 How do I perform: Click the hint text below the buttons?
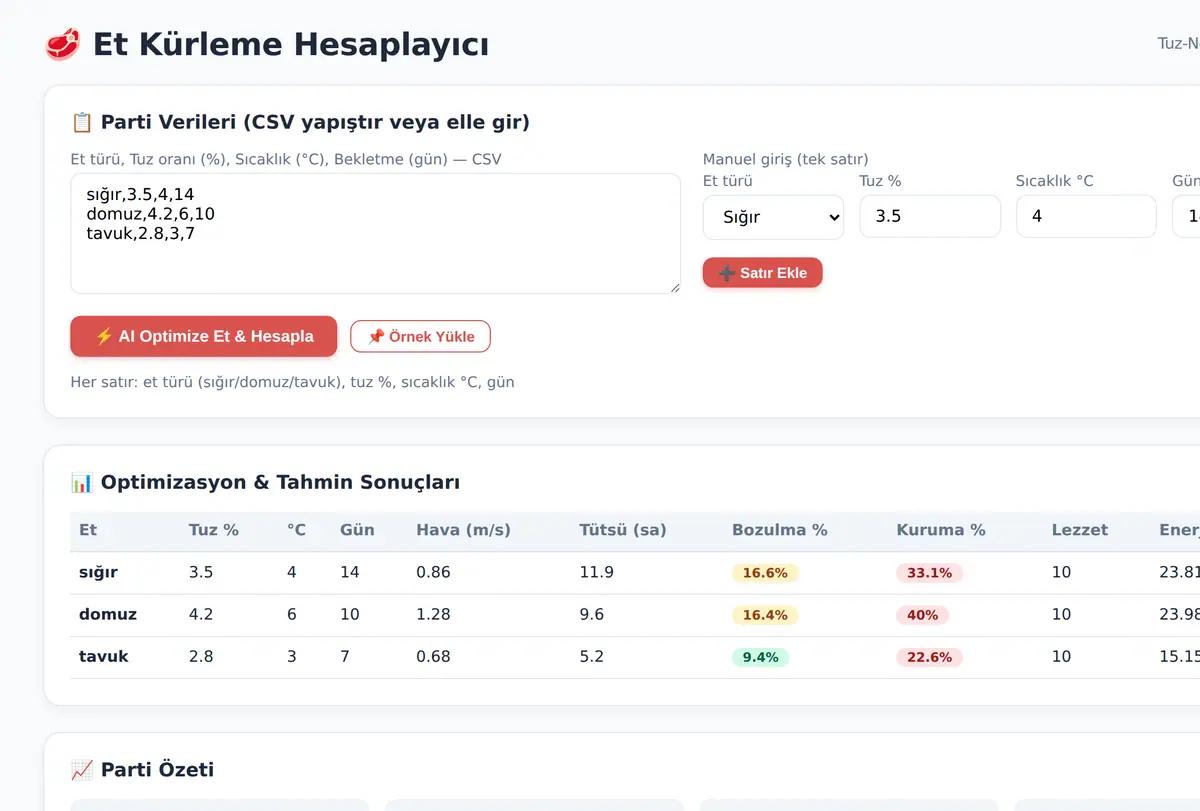[x=293, y=382]
